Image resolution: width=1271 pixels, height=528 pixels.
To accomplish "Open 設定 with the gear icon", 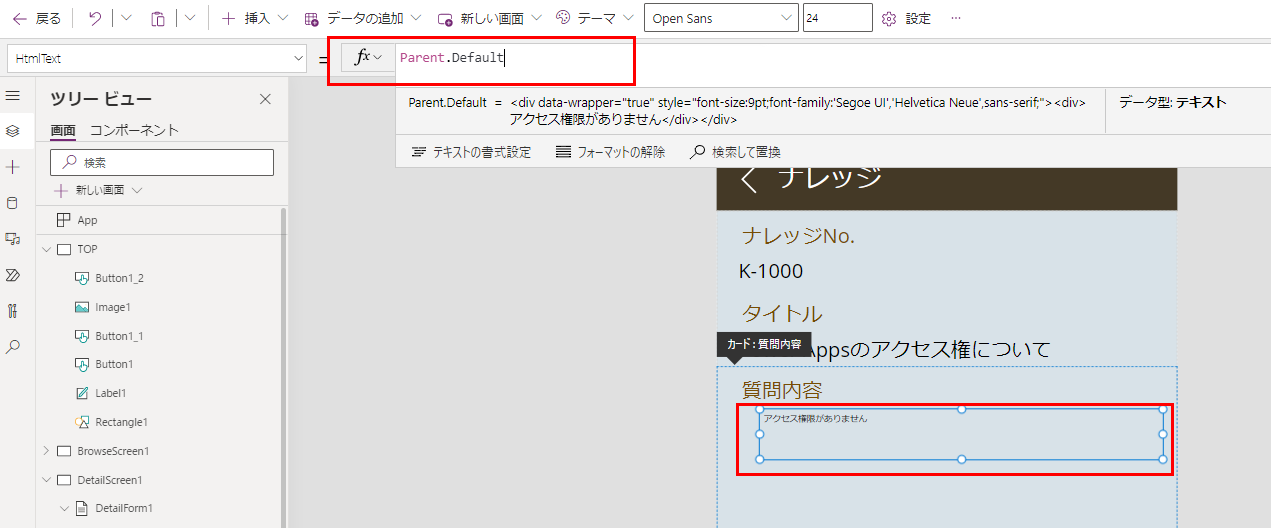I will [x=907, y=18].
